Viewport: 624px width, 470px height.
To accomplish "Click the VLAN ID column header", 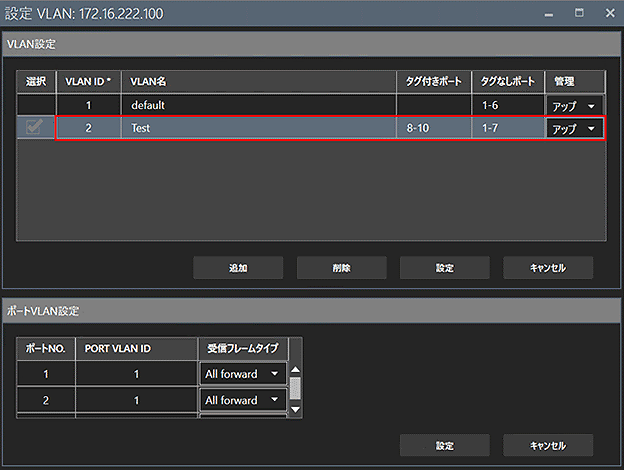I will [x=88, y=82].
